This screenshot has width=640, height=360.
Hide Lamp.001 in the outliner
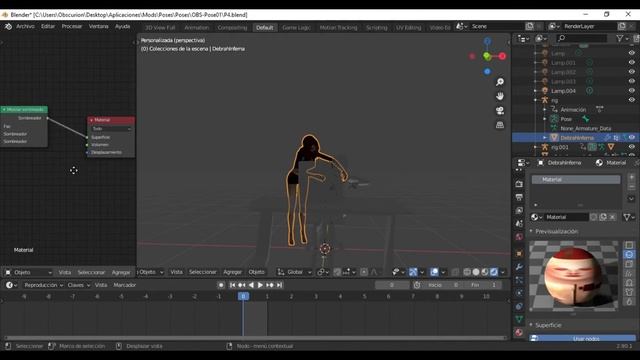click(631, 62)
